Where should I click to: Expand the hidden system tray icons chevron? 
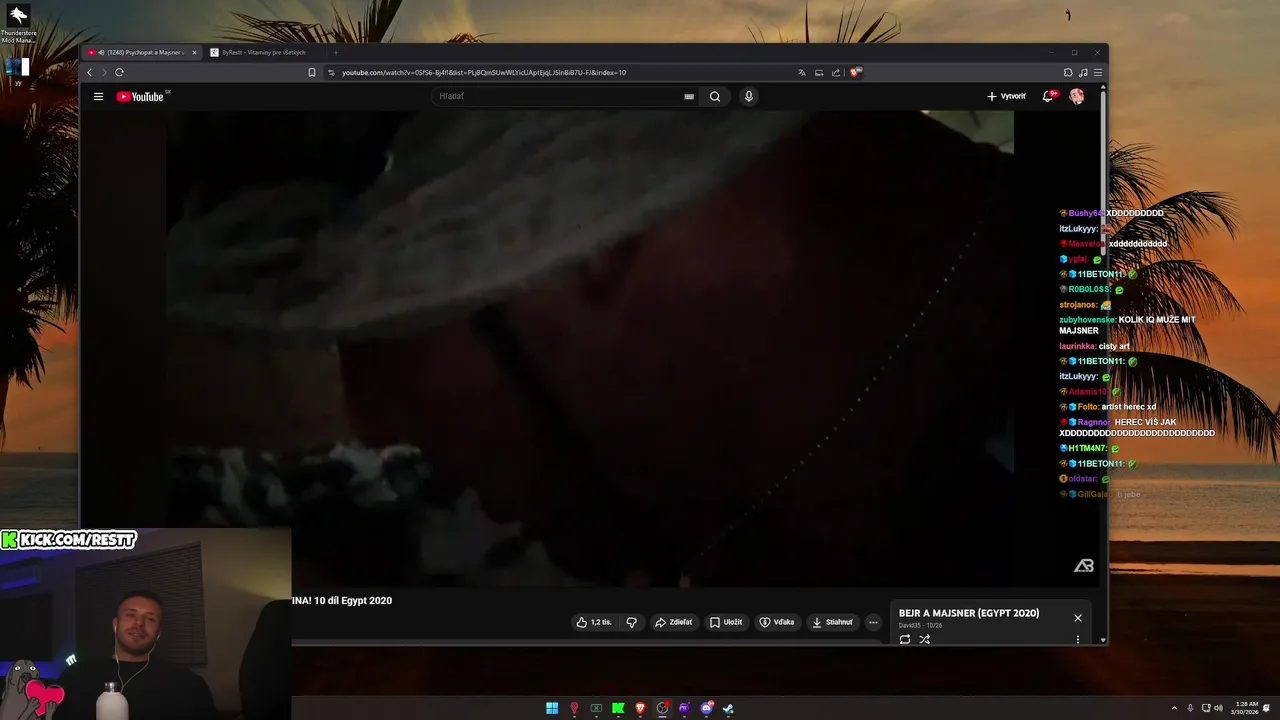1176,708
